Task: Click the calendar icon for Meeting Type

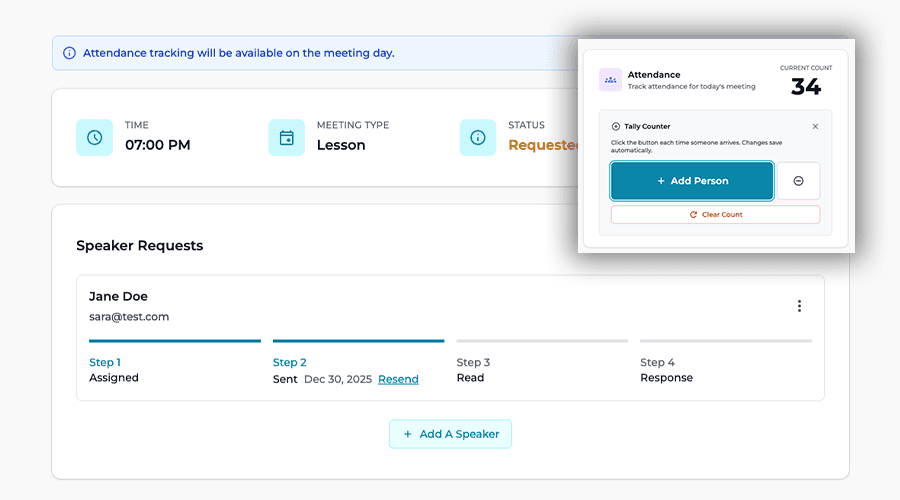Action: (x=286, y=137)
